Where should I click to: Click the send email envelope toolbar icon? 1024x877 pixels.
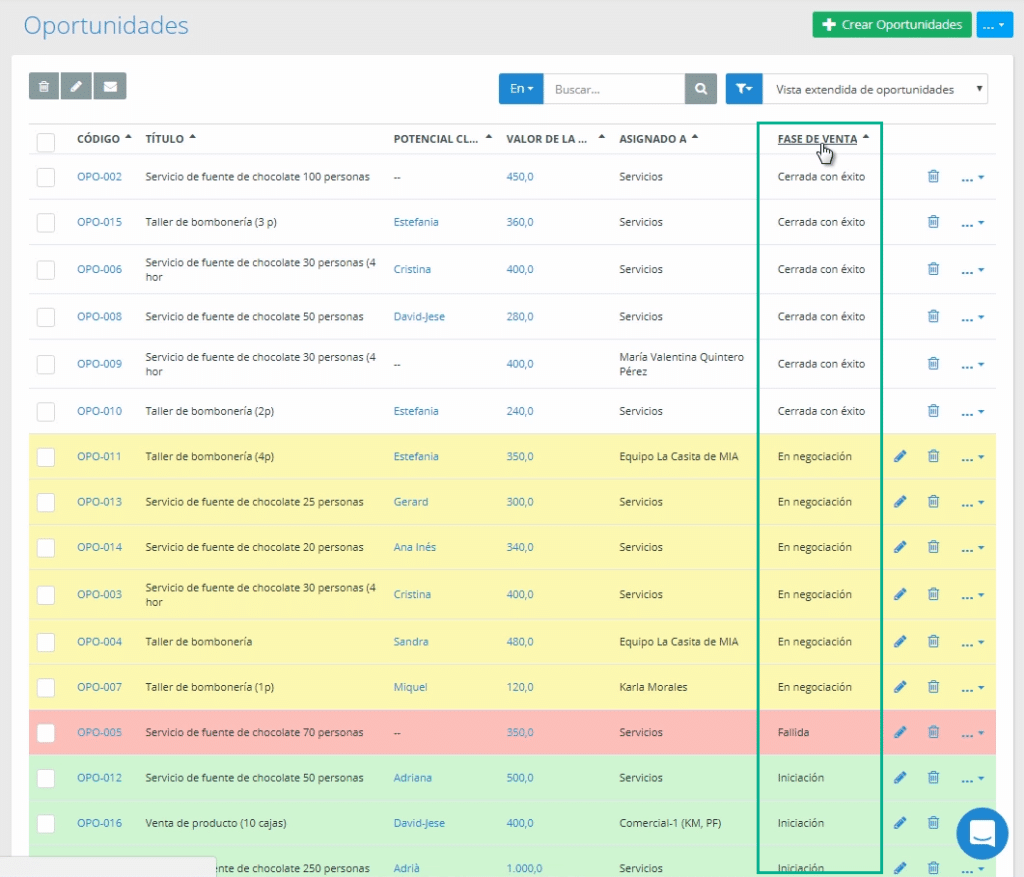pos(110,86)
